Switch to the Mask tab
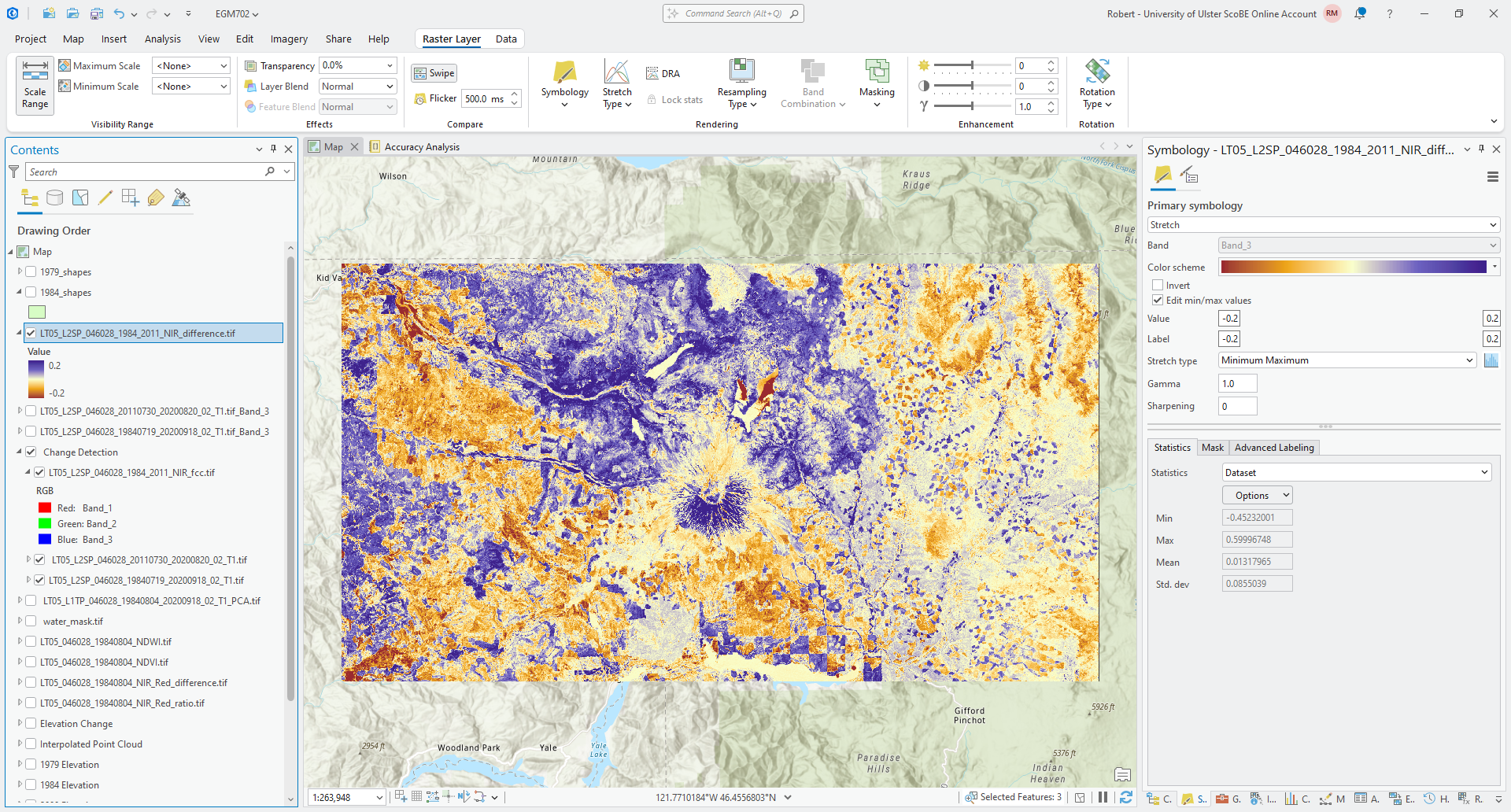 tap(1212, 448)
